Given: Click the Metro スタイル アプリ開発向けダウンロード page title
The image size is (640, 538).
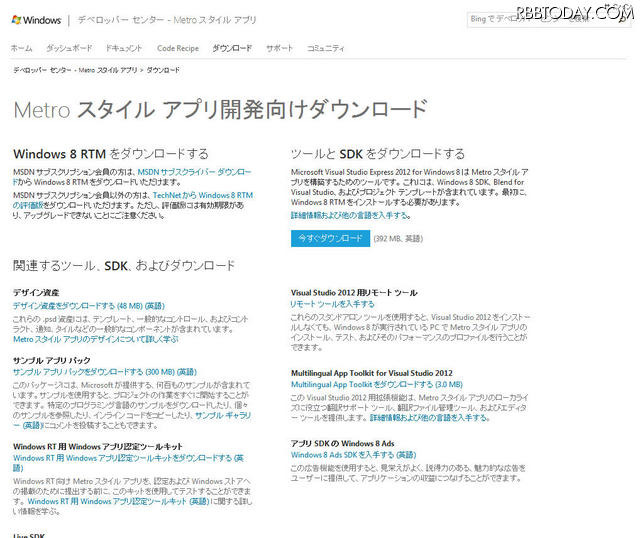Looking at the screenshot, I should point(220,109).
